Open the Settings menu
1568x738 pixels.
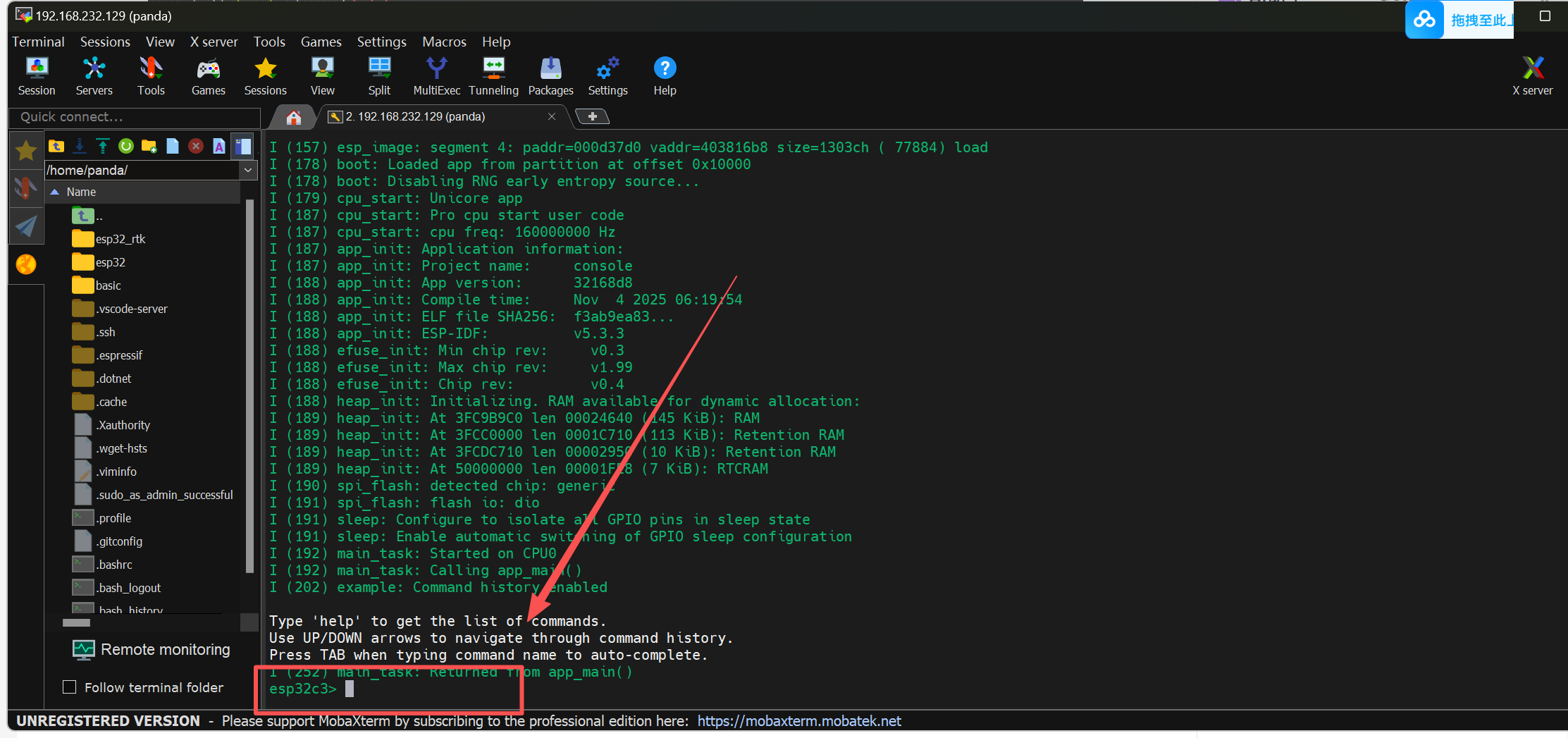click(x=381, y=42)
